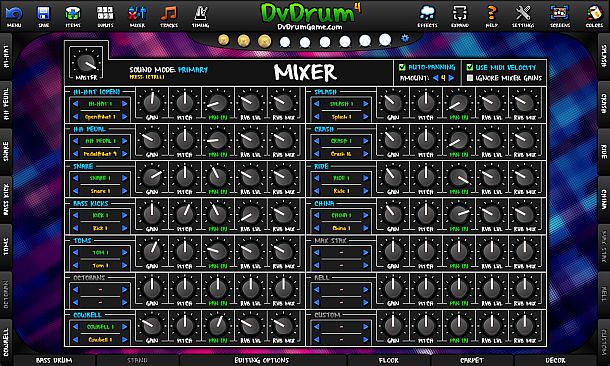
Task: Open the Crash side tab
Action: [x=604, y=103]
